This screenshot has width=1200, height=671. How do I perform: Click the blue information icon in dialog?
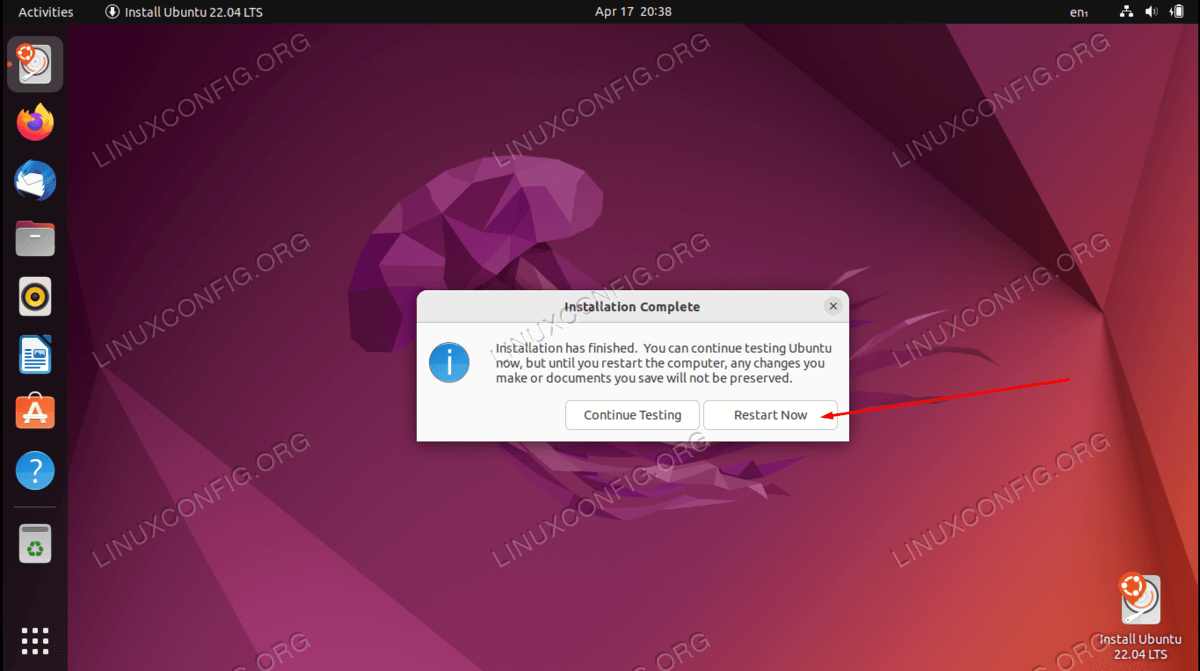[x=449, y=362]
